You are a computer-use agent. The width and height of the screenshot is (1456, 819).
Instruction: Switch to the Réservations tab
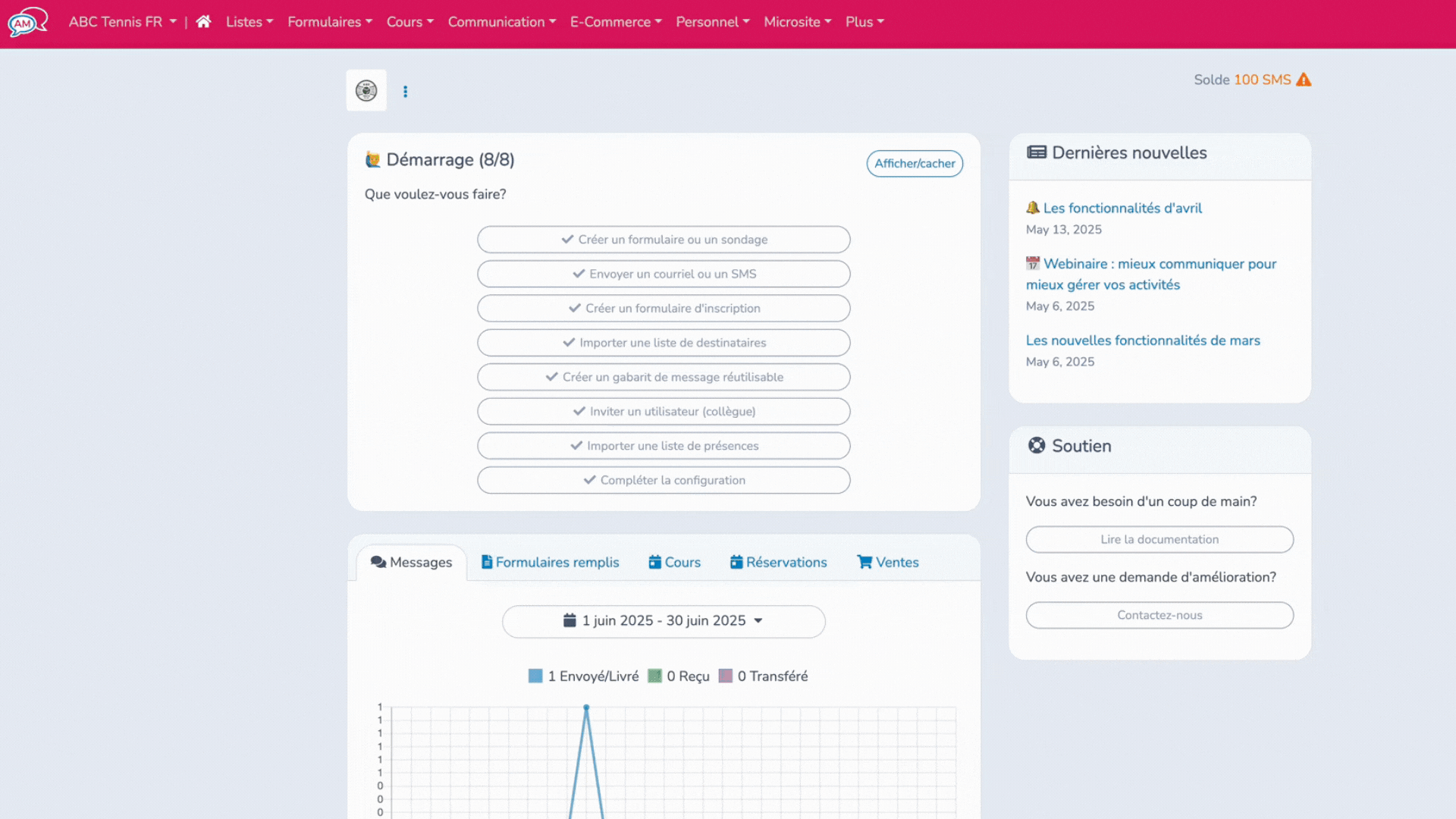tap(778, 562)
